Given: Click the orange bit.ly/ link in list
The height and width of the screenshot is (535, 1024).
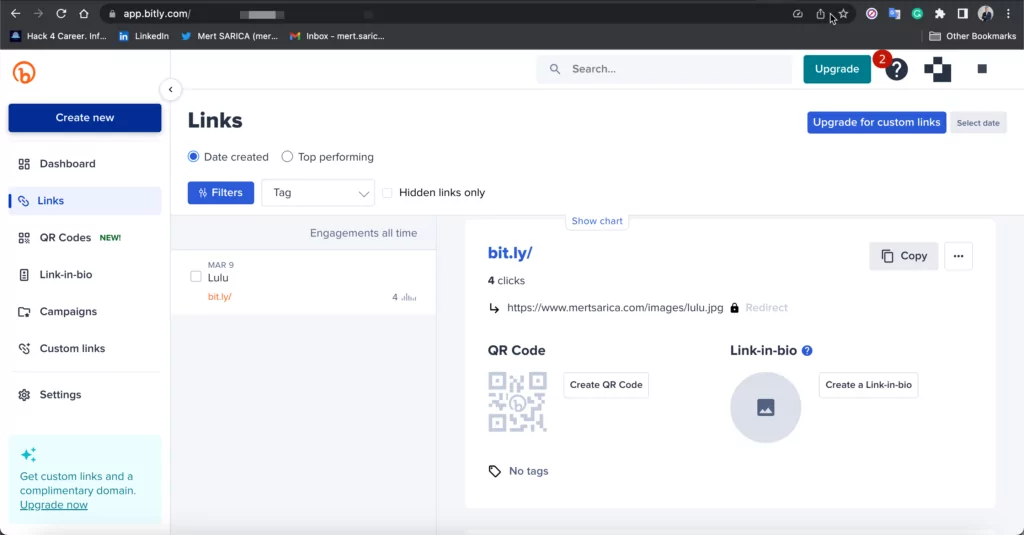Looking at the screenshot, I should pos(219,297).
